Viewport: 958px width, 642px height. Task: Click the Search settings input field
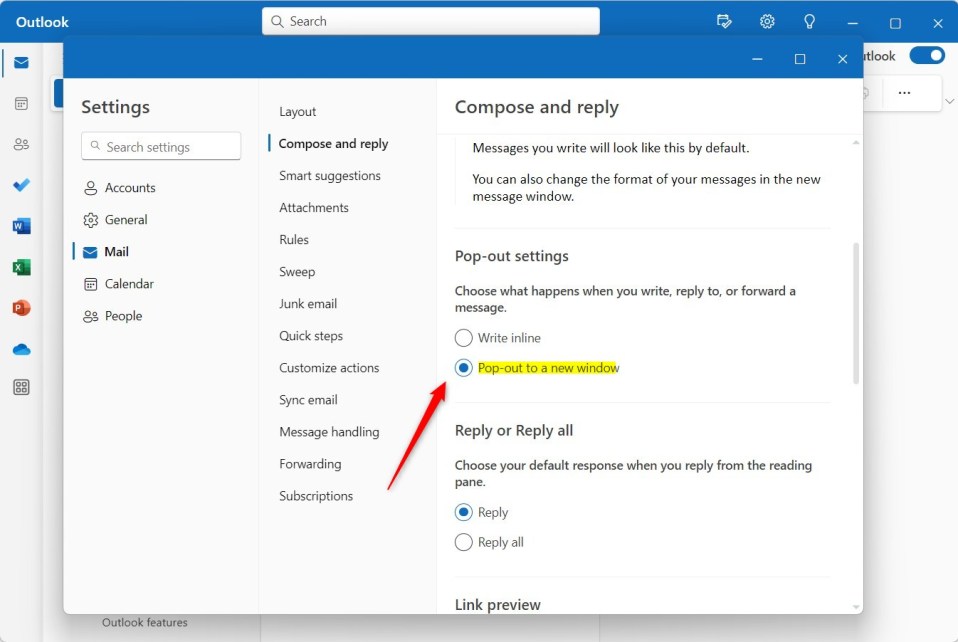point(160,146)
